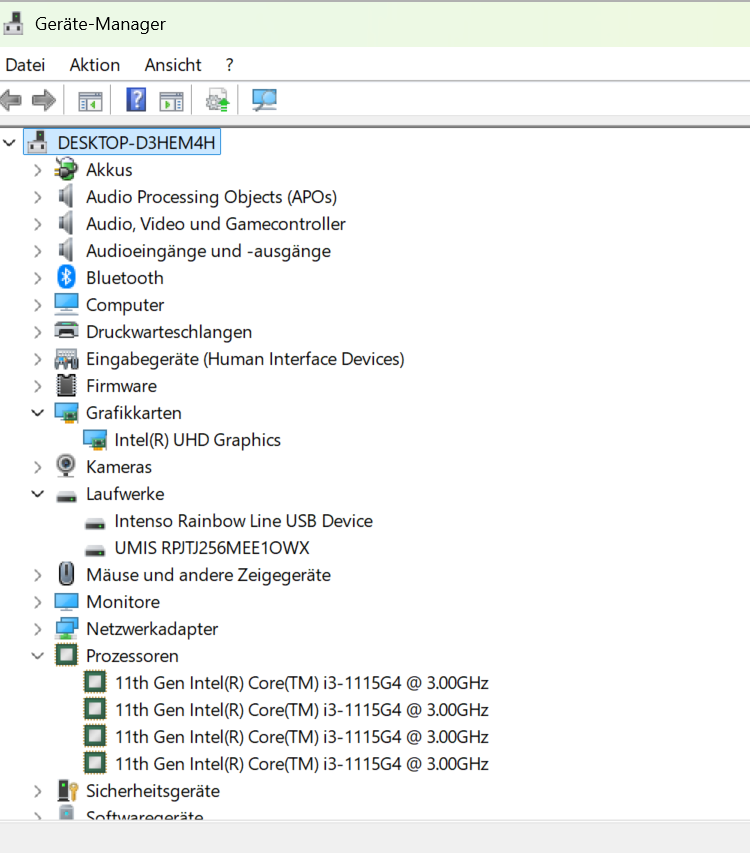Select the Sicherheitsgeräte category label

(x=153, y=791)
